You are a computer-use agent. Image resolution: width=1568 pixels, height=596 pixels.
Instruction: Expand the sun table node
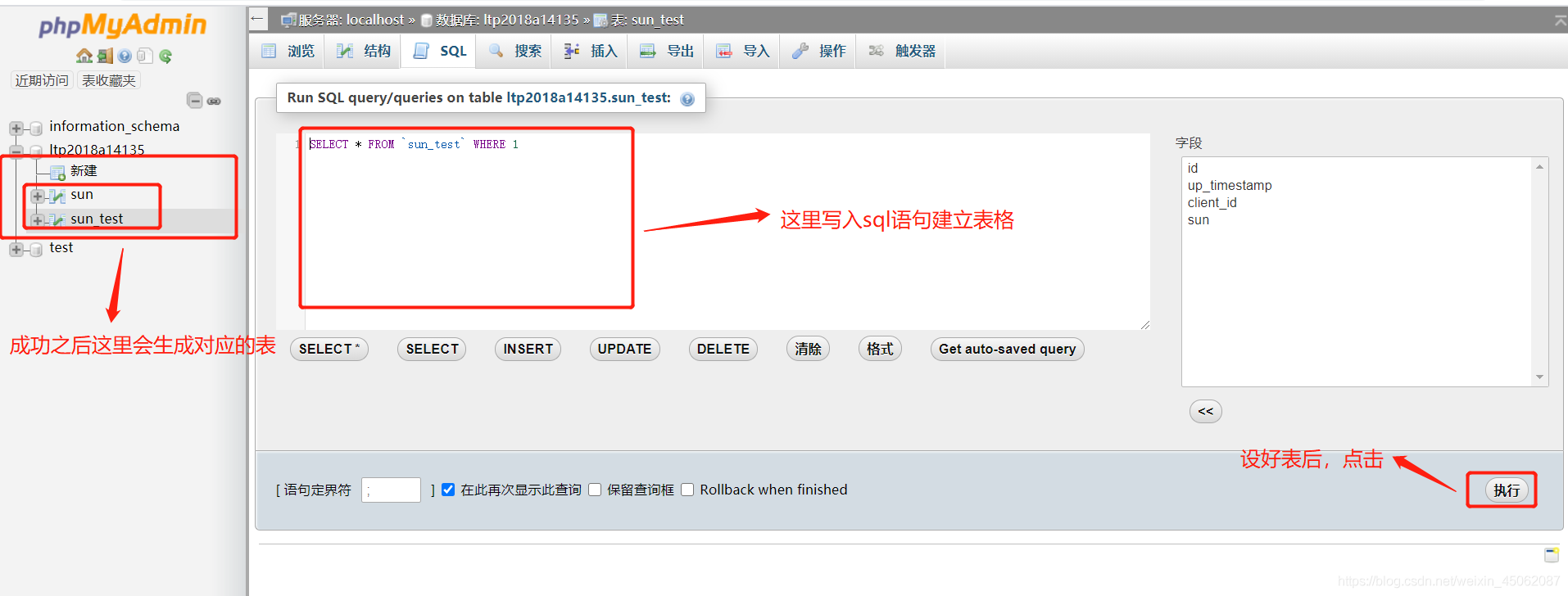[x=37, y=196]
